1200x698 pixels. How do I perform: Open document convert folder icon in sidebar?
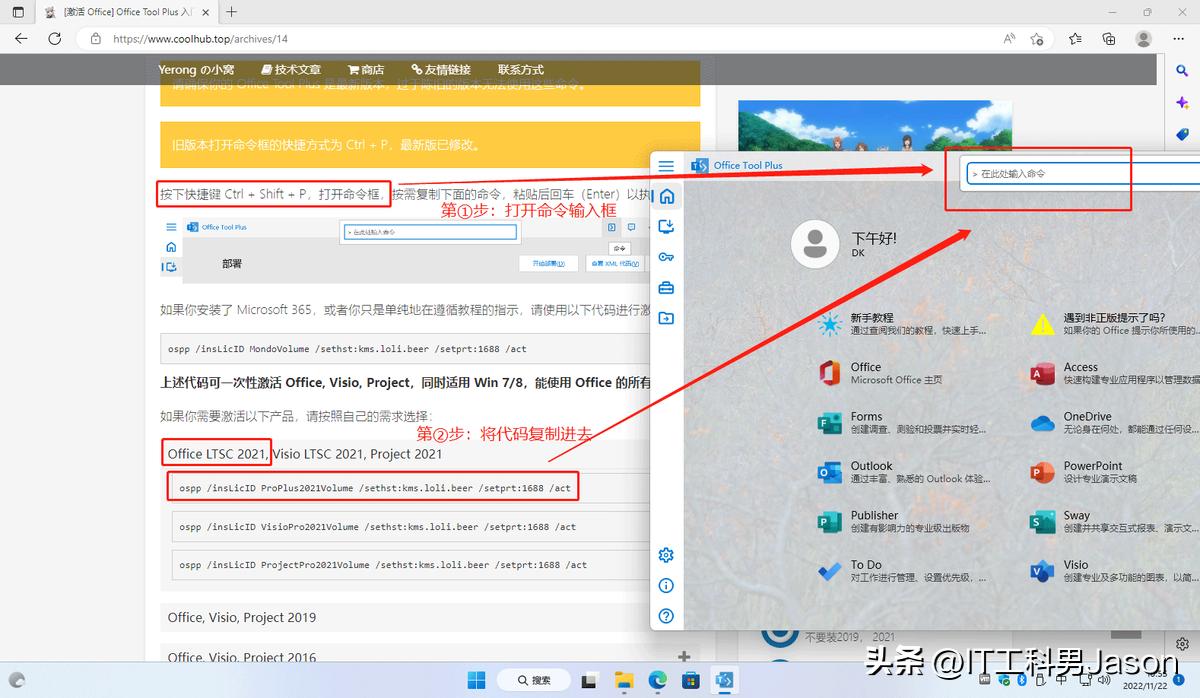tap(666, 318)
